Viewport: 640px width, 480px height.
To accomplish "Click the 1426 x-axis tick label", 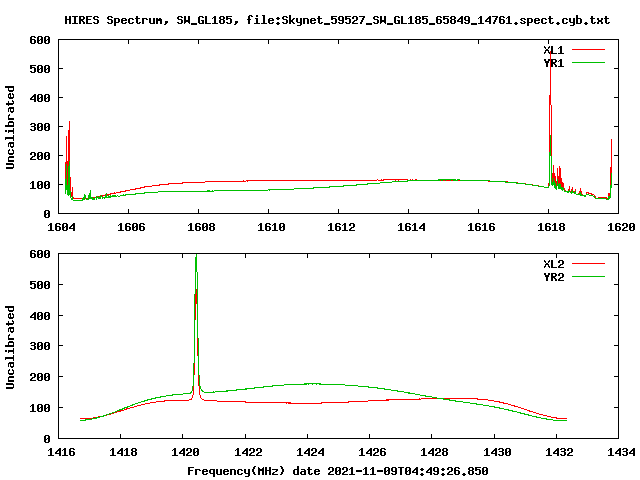I will pyautogui.click(x=372, y=452).
